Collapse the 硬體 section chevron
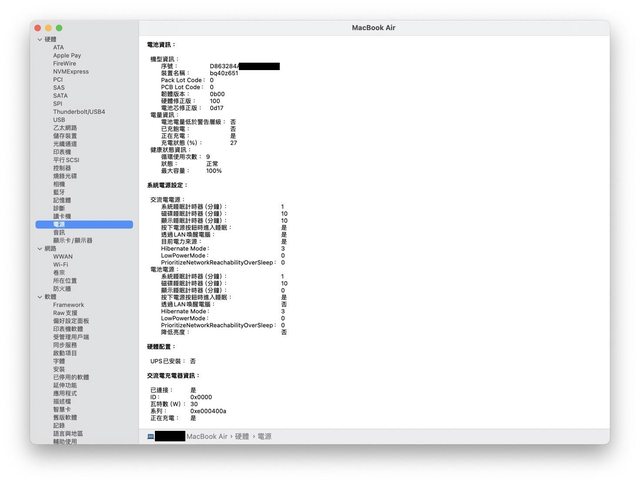This screenshot has width=640, height=484. (x=40, y=40)
